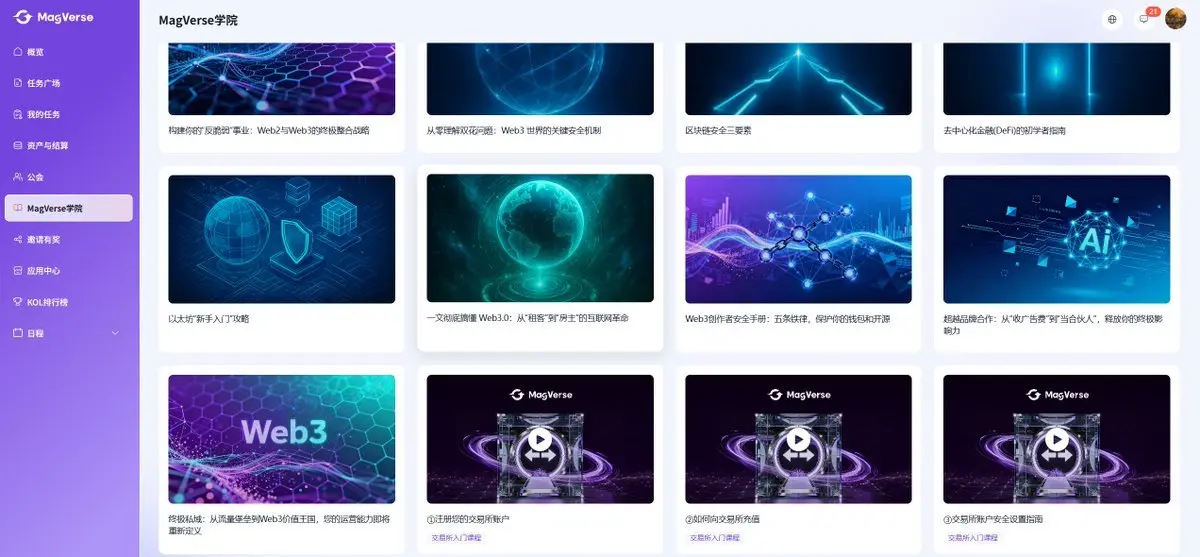Click the 概览 home icon in the sidebar

tap(17, 52)
